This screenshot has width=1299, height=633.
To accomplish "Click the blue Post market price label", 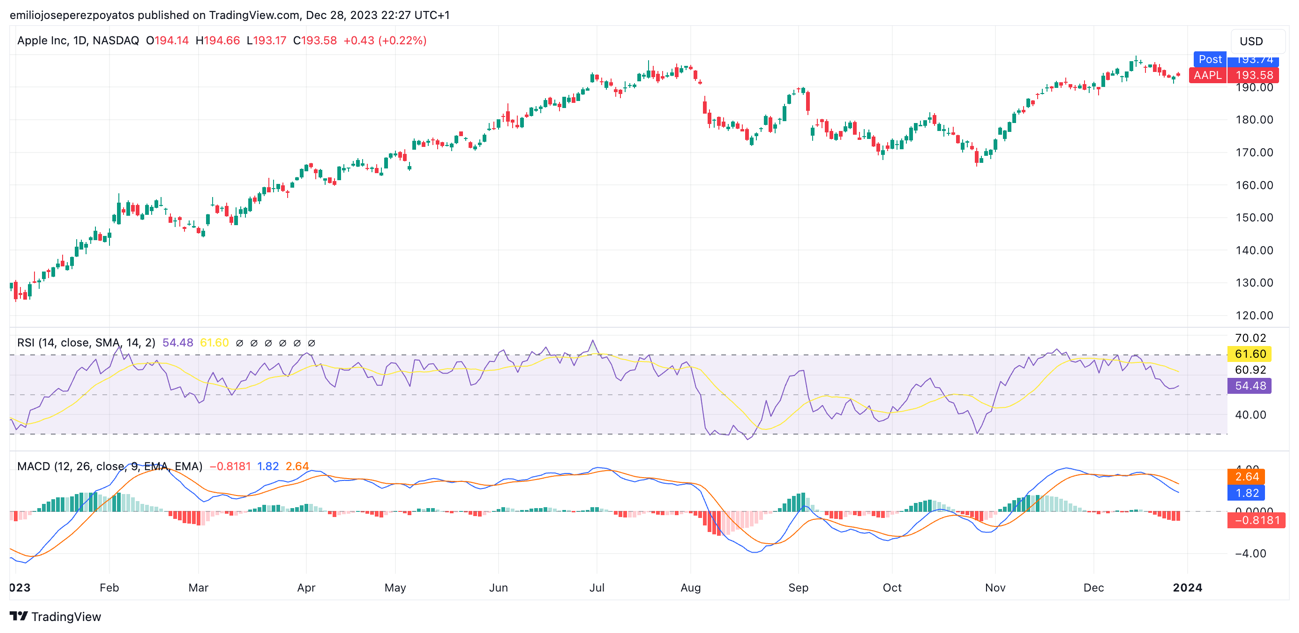I will click(1235, 59).
